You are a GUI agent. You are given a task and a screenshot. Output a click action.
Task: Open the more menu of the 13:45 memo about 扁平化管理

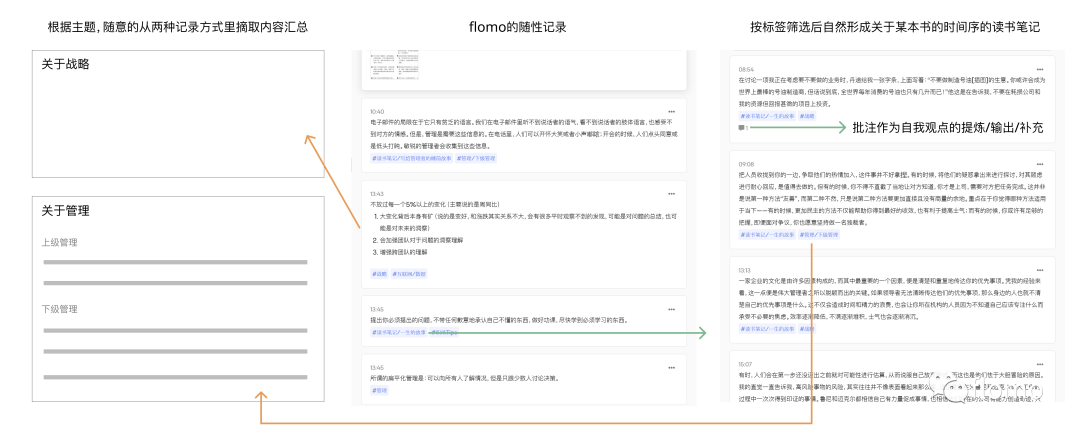tap(671, 368)
